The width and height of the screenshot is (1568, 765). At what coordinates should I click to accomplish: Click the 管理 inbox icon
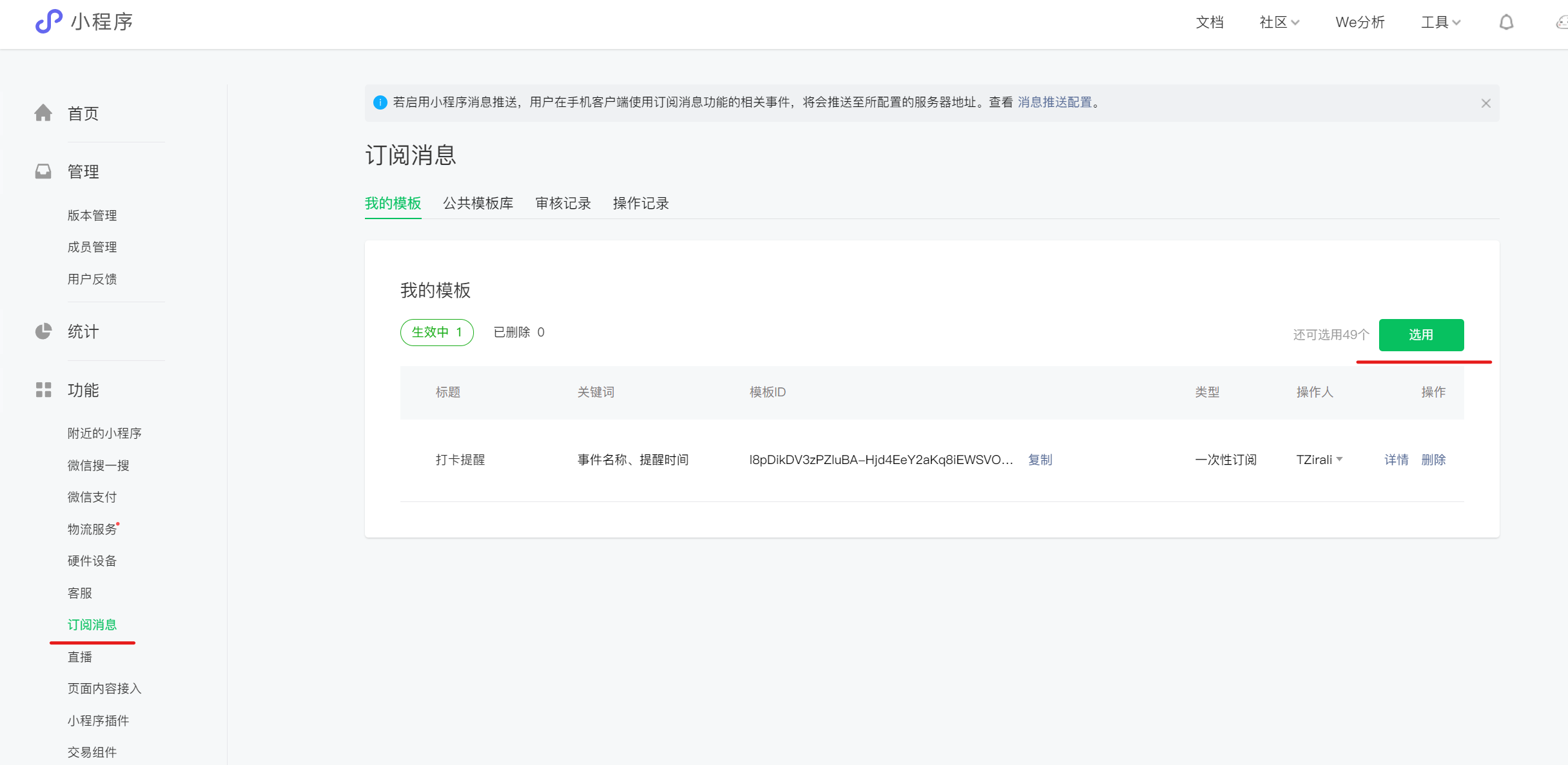[43, 171]
